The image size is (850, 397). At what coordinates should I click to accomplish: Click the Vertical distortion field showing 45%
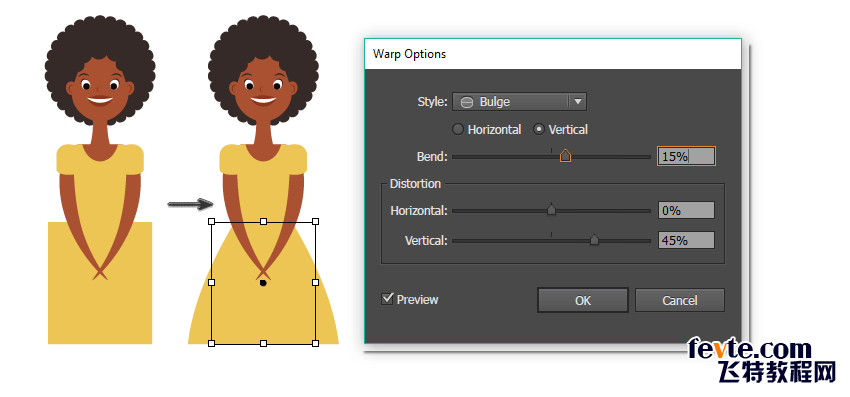click(686, 240)
